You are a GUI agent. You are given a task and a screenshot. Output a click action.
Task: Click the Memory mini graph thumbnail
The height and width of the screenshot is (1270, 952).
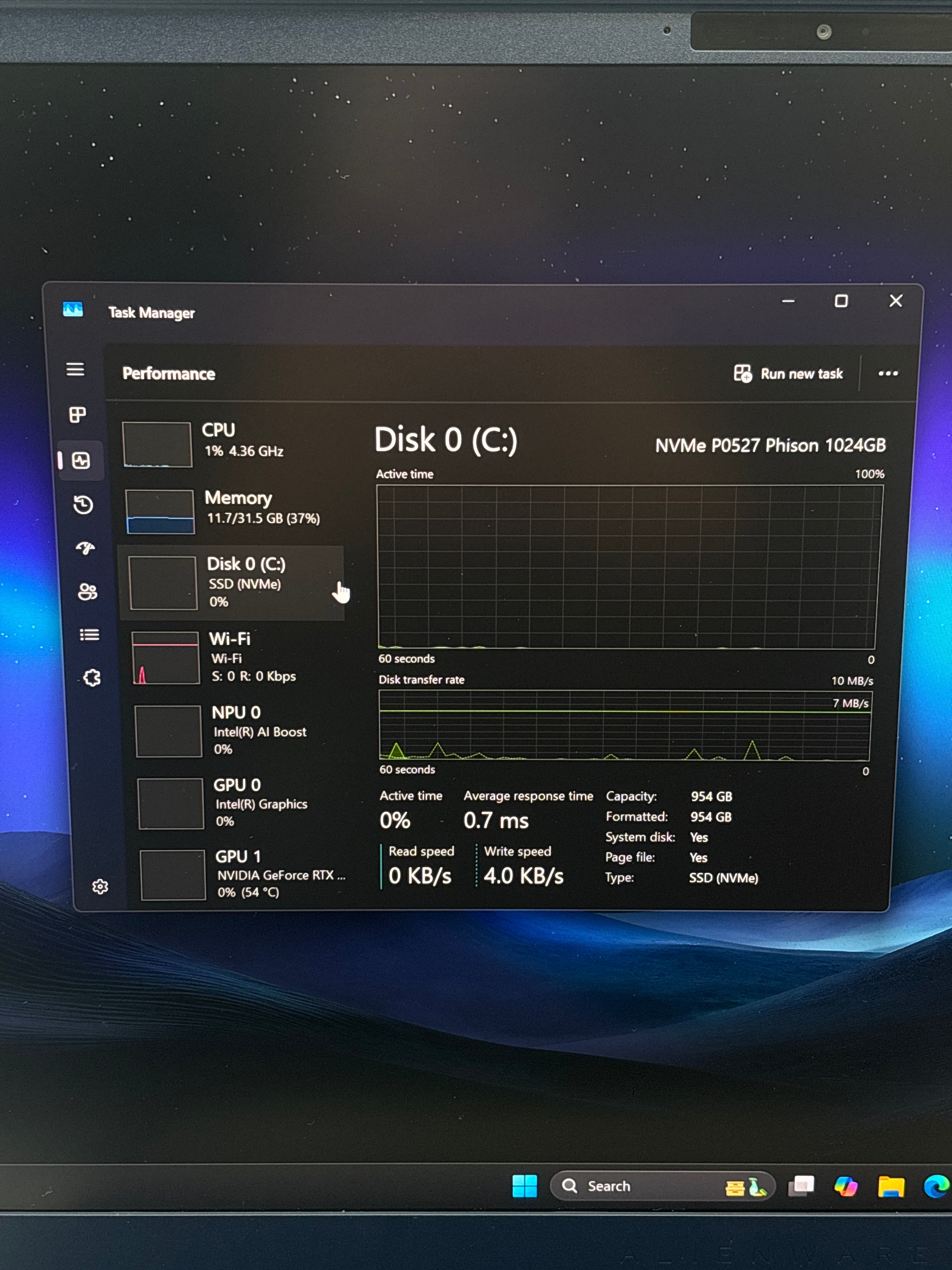pos(160,512)
